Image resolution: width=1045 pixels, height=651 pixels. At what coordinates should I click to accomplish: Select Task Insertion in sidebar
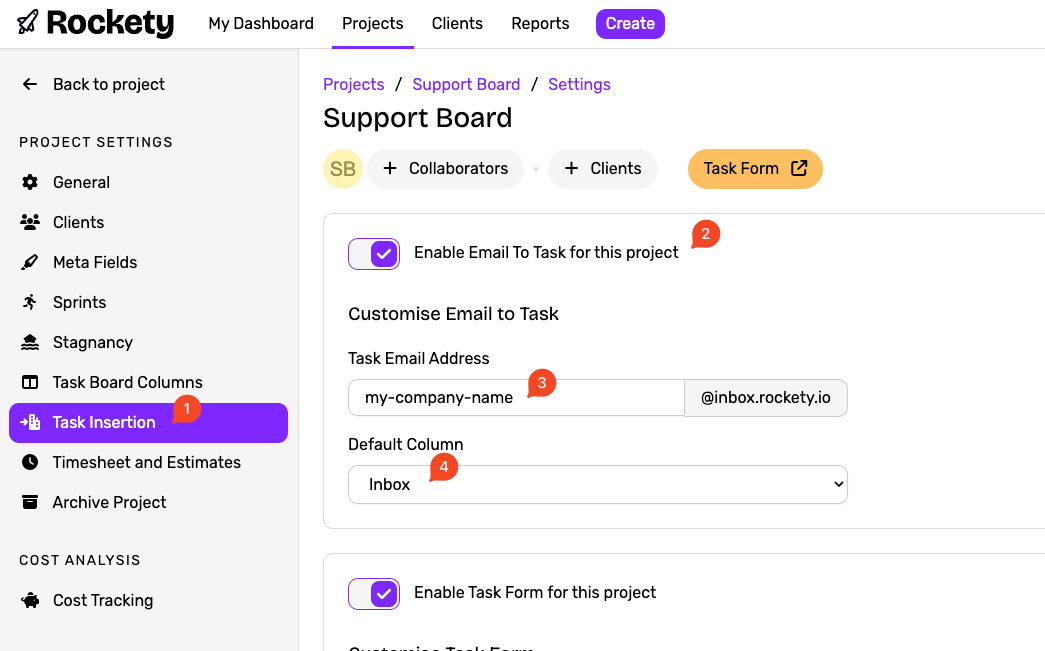click(x=148, y=422)
